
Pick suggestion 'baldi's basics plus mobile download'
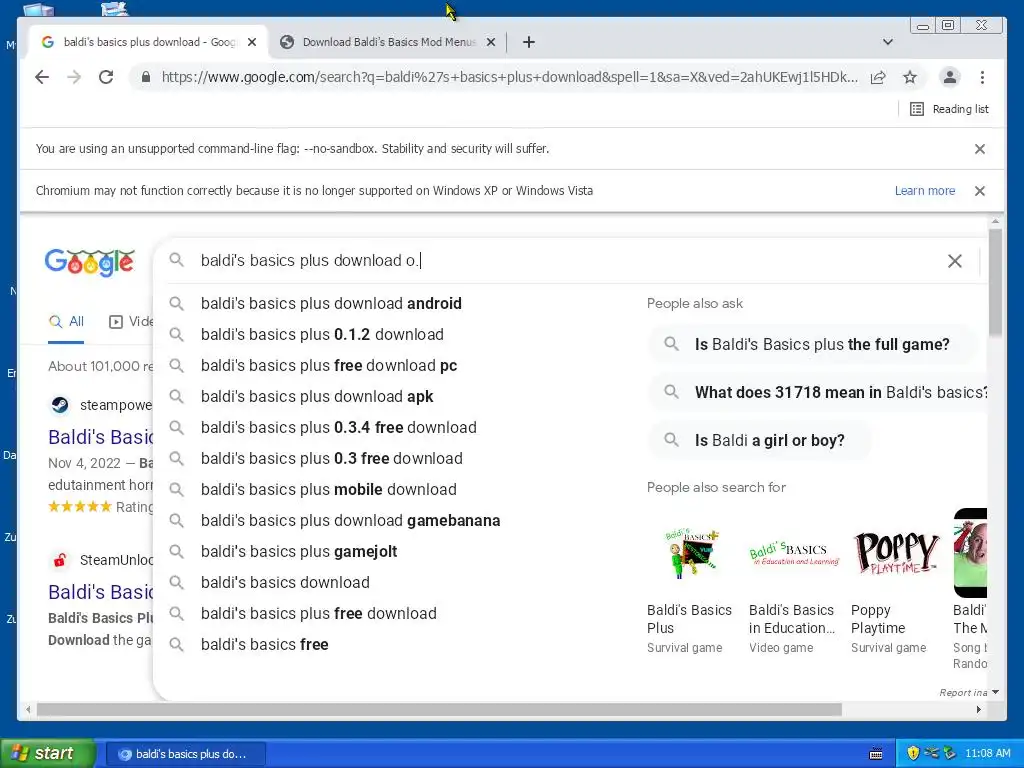point(328,490)
